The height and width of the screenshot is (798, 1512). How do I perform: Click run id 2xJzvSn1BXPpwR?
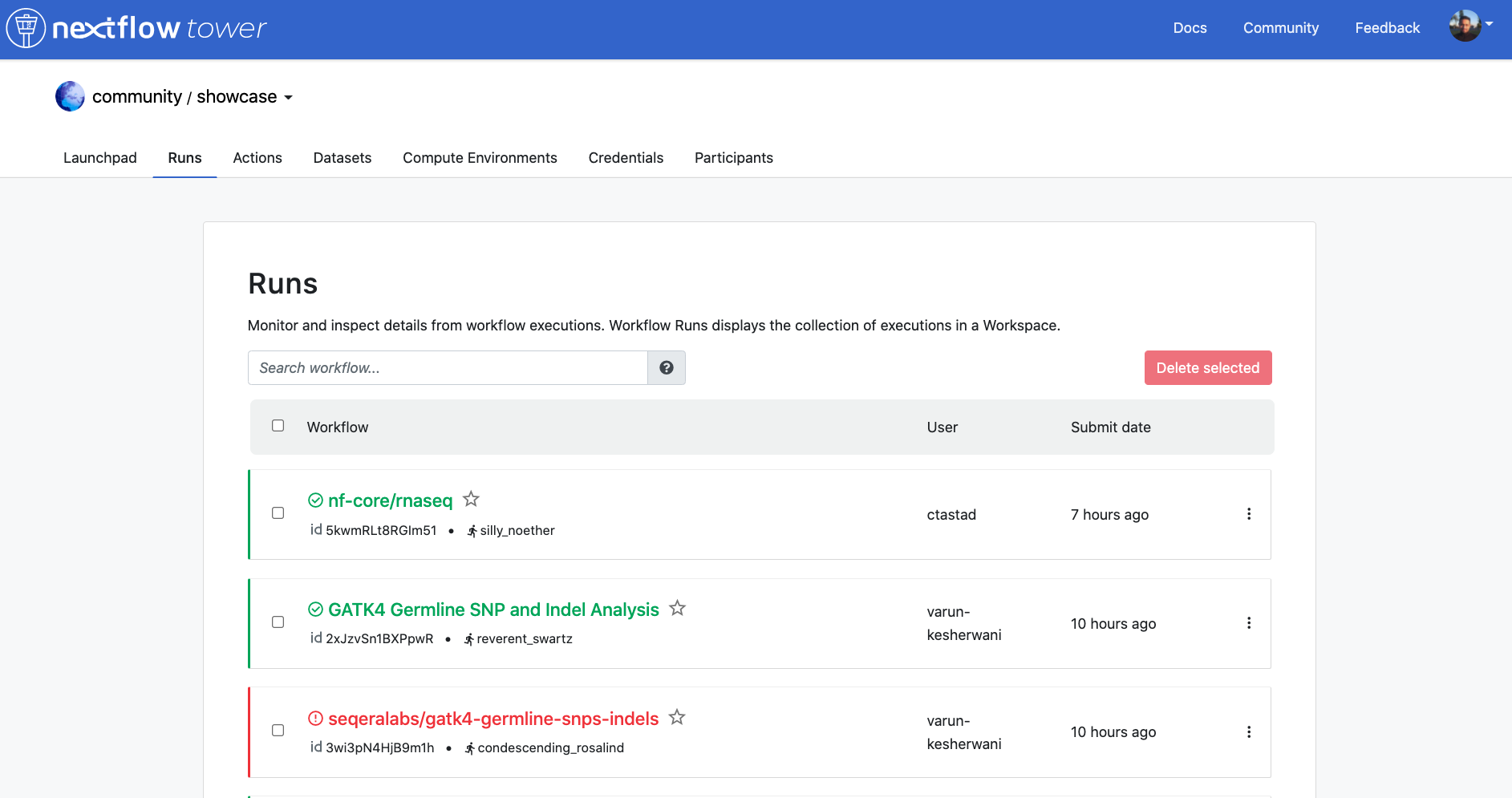tap(379, 638)
